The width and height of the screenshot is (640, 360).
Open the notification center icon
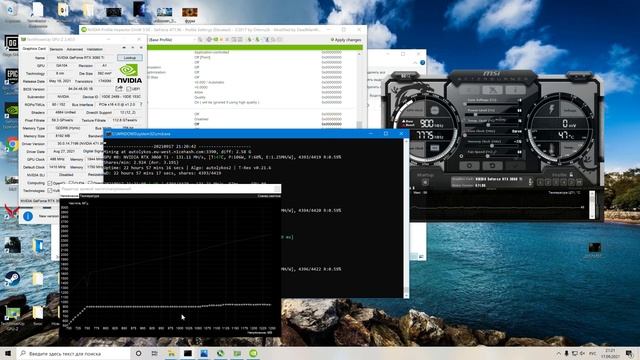(630, 353)
